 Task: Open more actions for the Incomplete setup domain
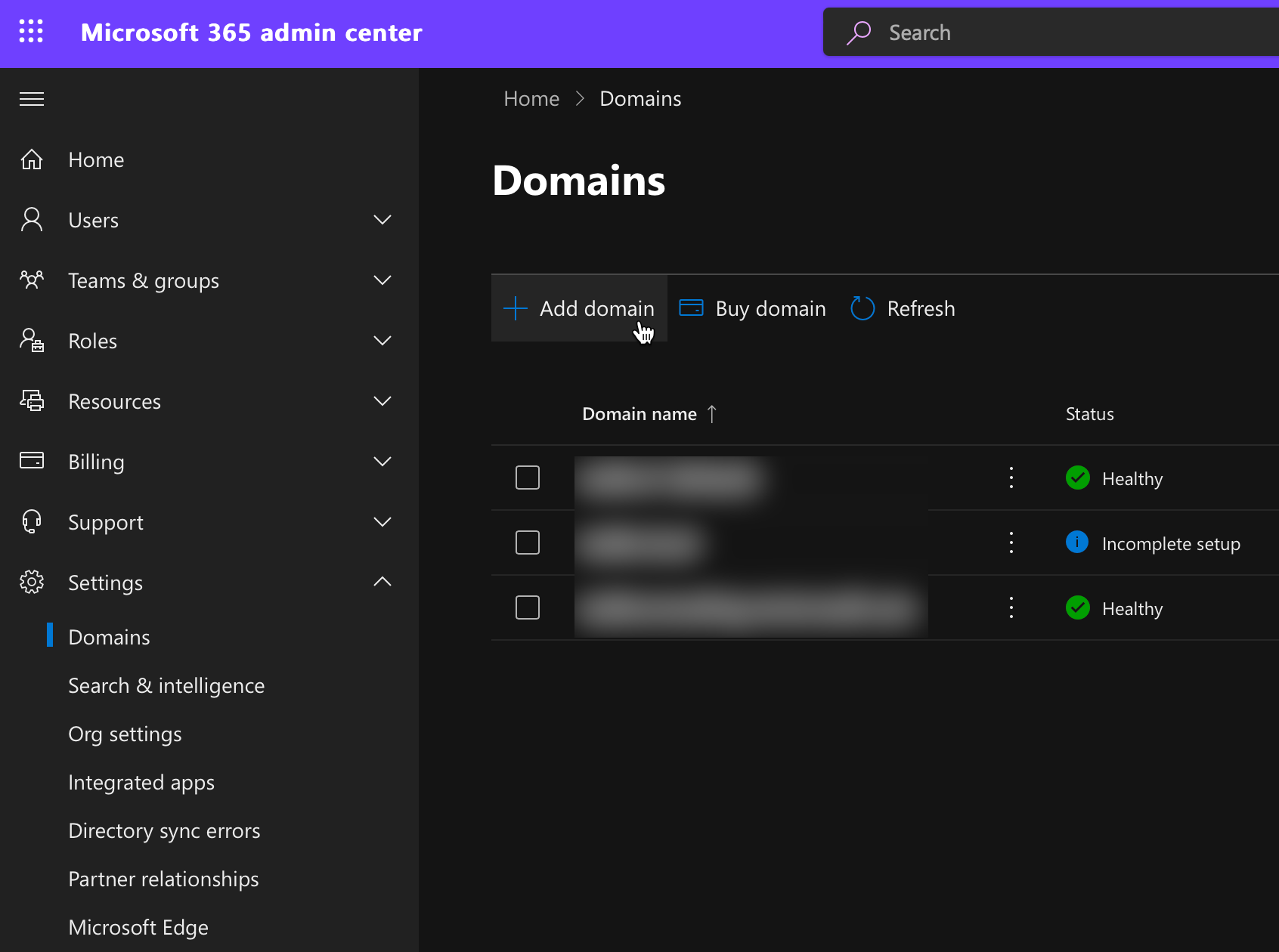(1011, 542)
